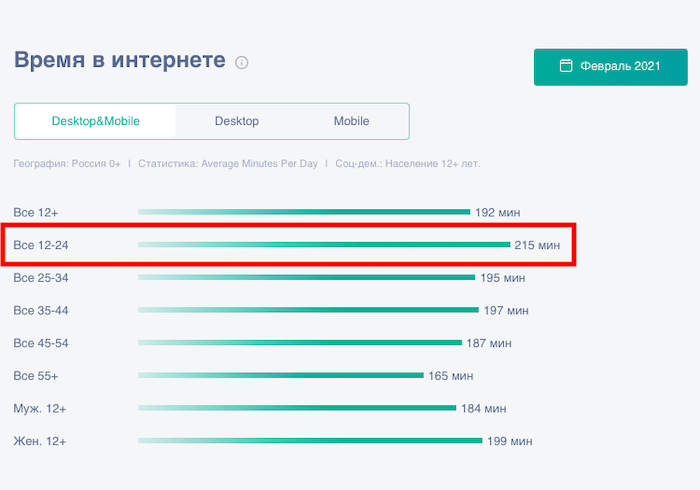Click the География: Россия 0+ filter text
This screenshot has height=490, width=700.
[67, 164]
